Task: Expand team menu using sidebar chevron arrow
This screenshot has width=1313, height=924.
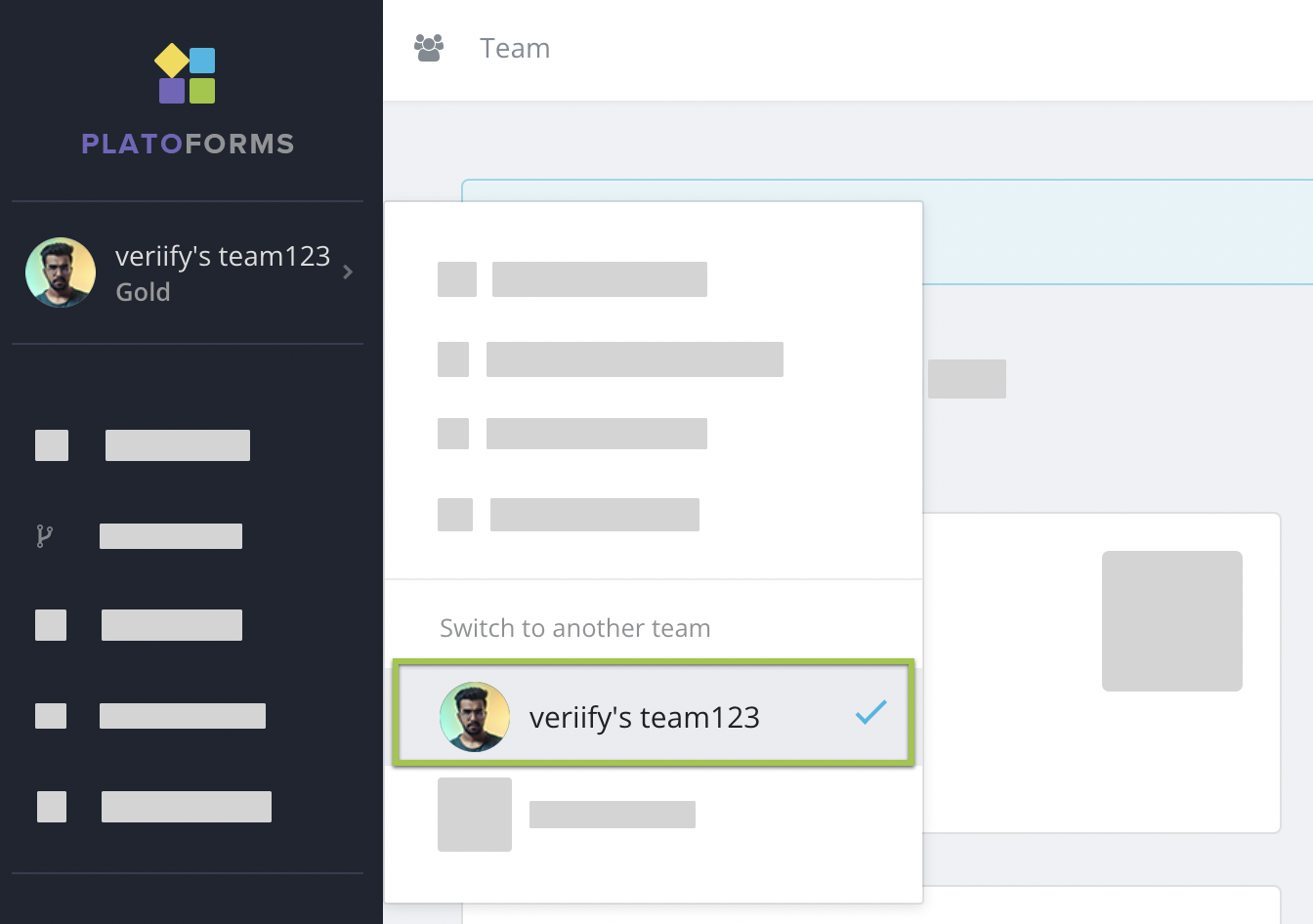Action: 348,273
